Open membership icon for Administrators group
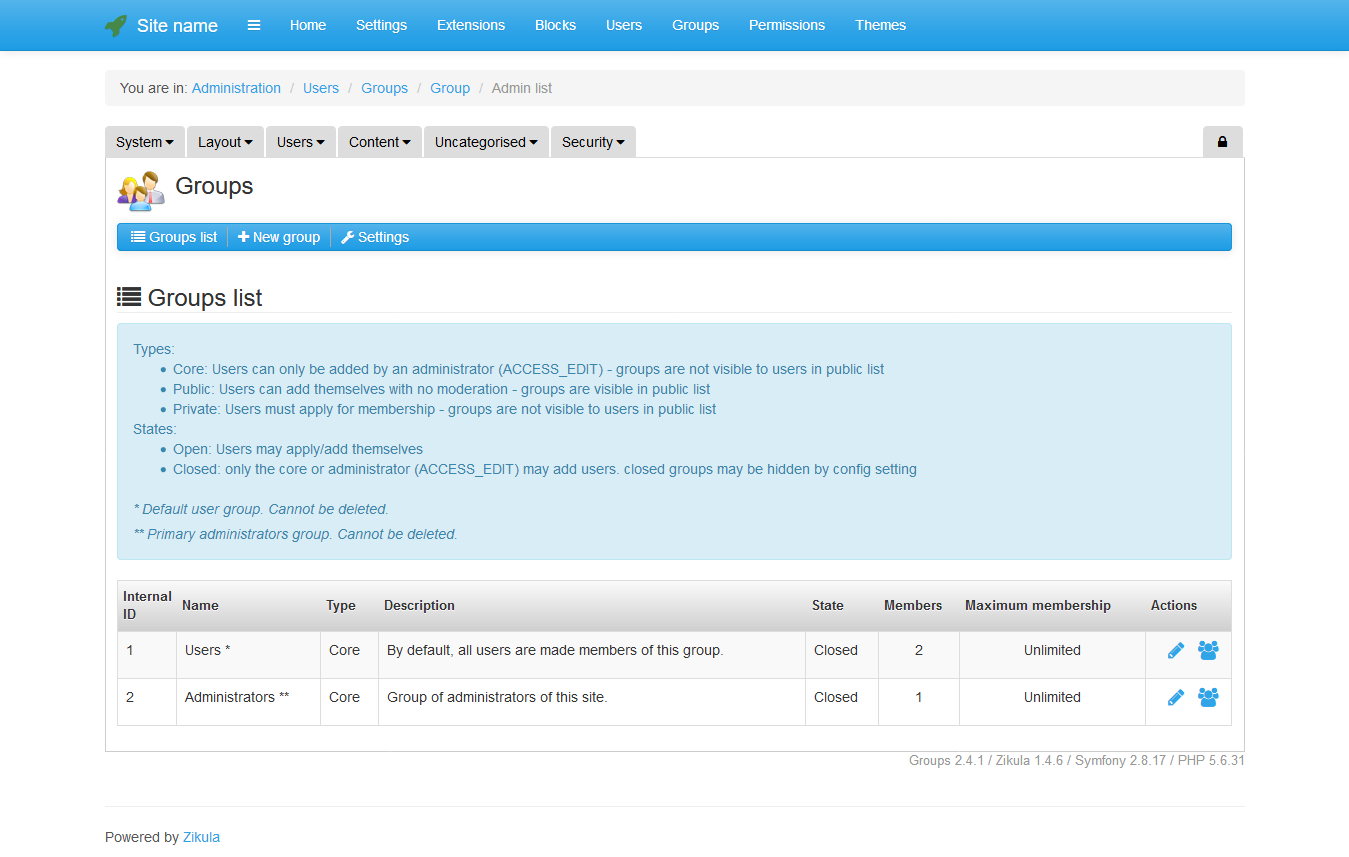This screenshot has height=857, width=1349. (x=1208, y=698)
